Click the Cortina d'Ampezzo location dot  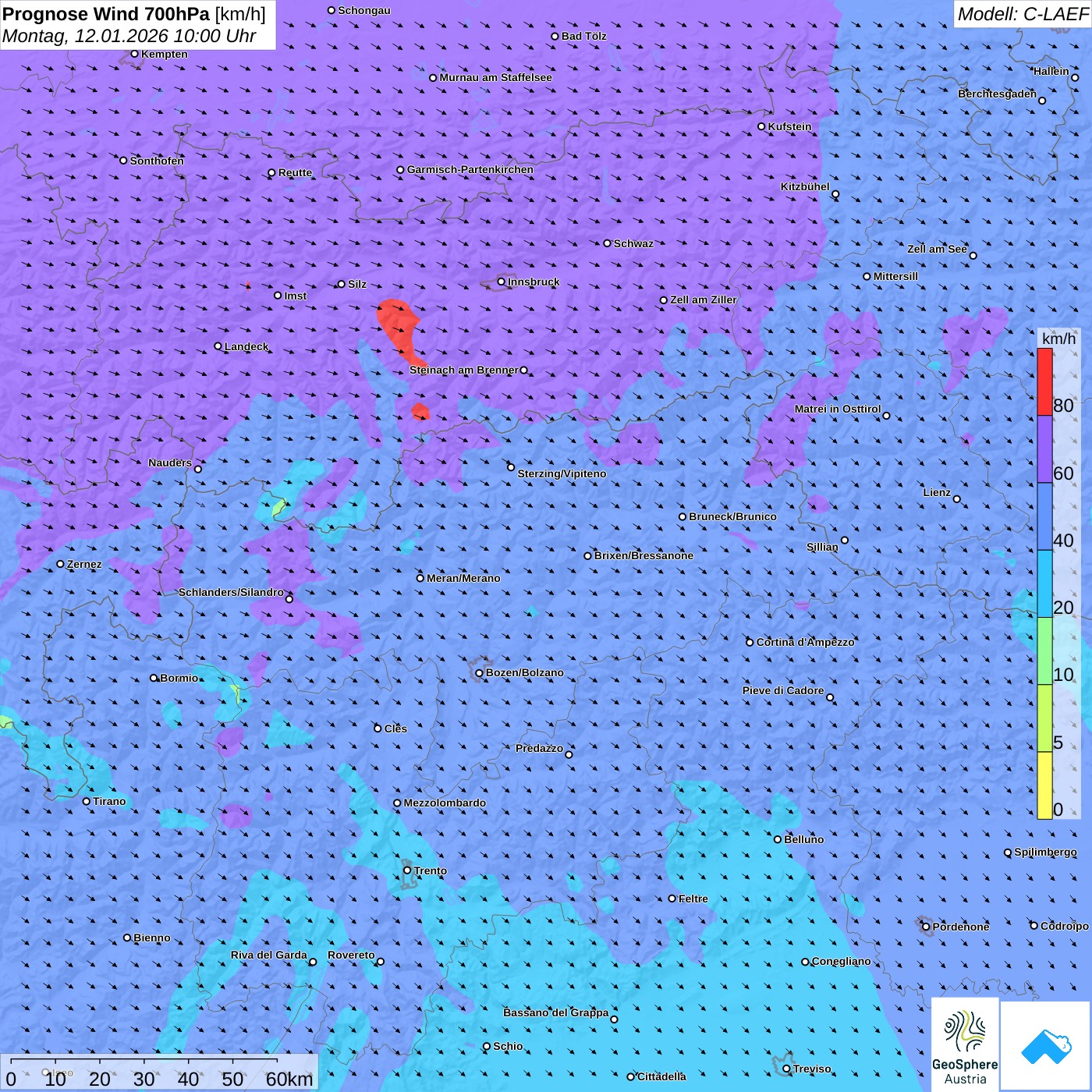(750, 643)
